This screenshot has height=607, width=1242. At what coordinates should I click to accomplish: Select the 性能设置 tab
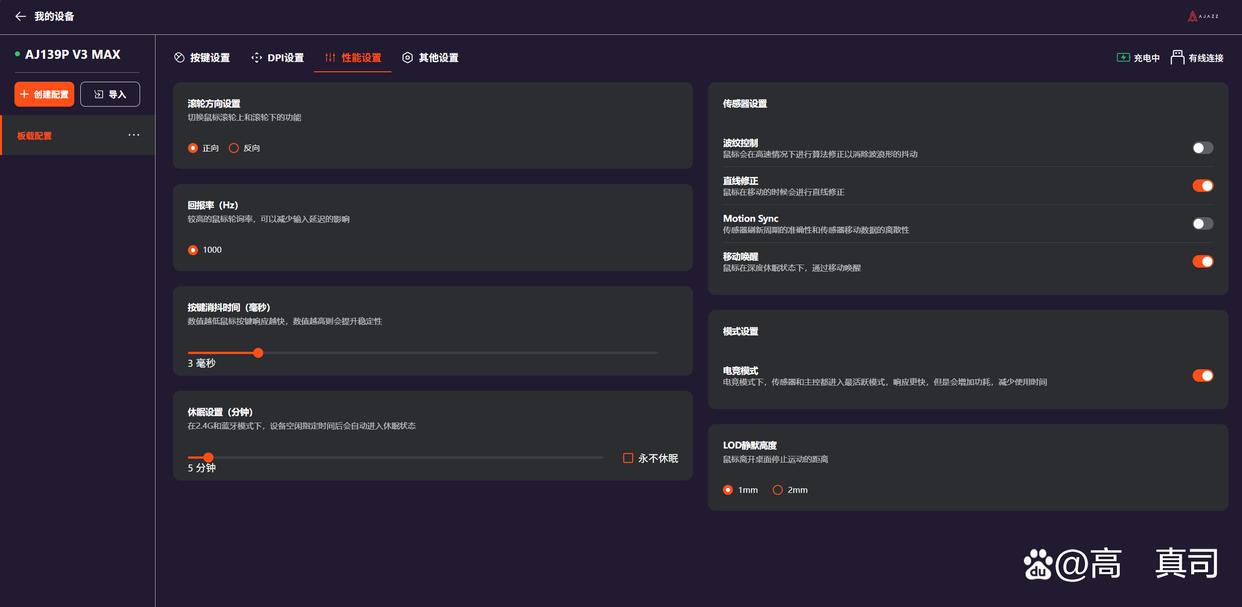point(353,58)
